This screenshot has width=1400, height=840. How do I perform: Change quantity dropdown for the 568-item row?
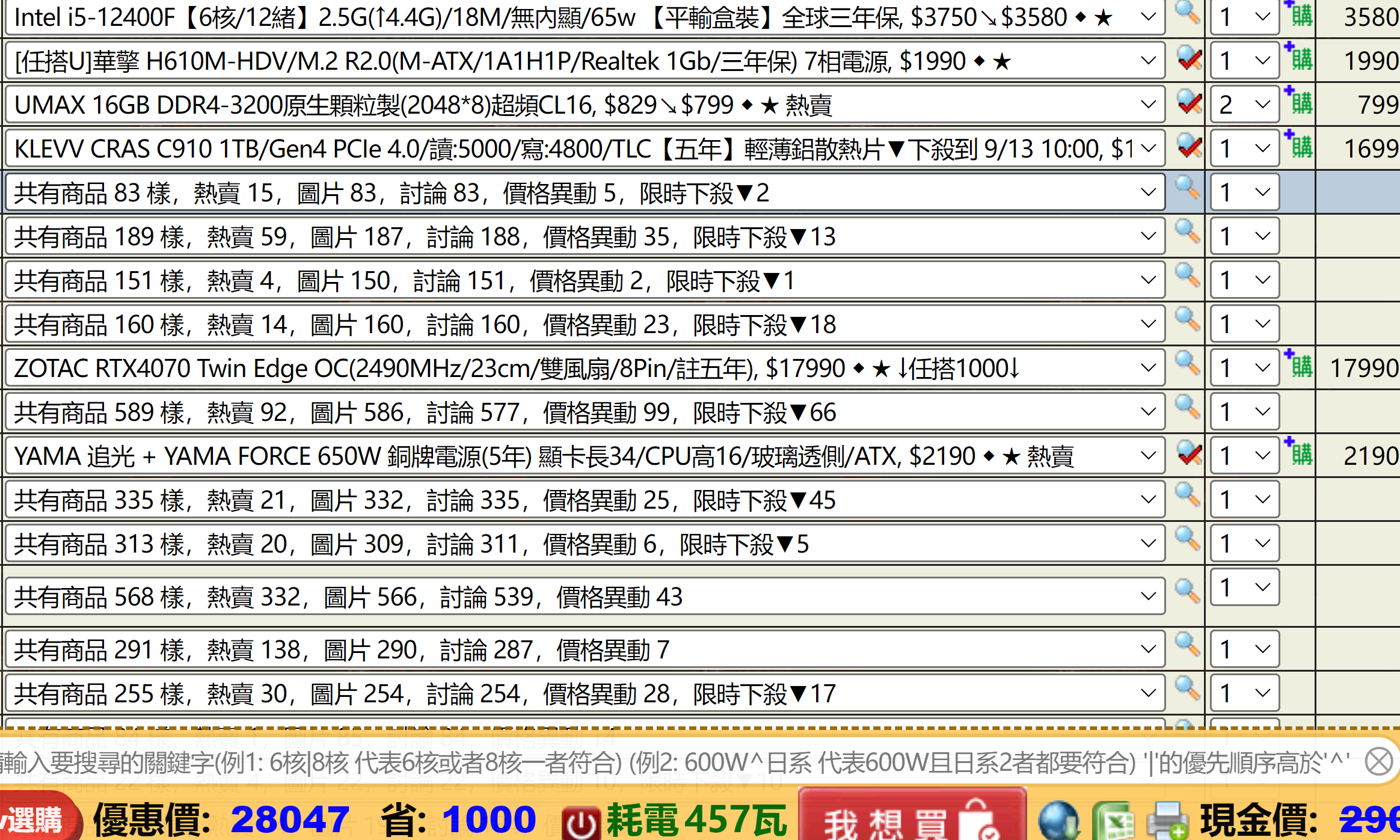click(x=1244, y=587)
